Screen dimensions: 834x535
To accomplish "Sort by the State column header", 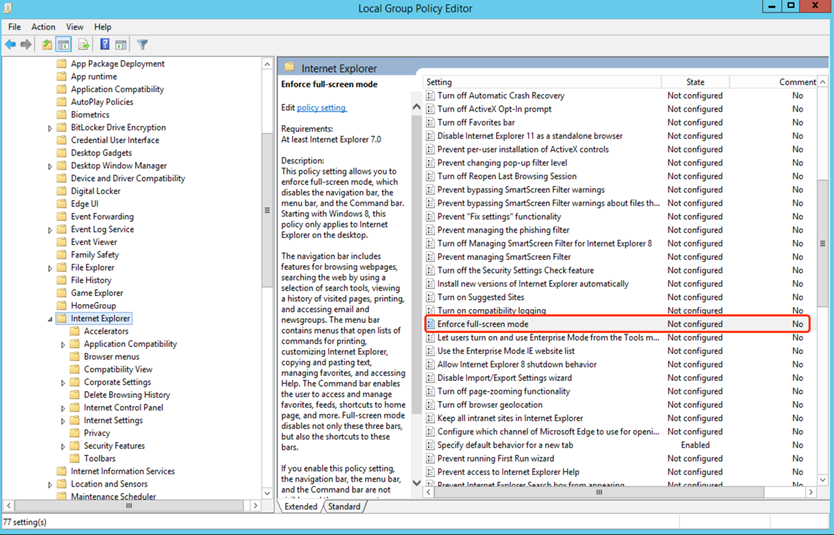I will pos(695,82).
